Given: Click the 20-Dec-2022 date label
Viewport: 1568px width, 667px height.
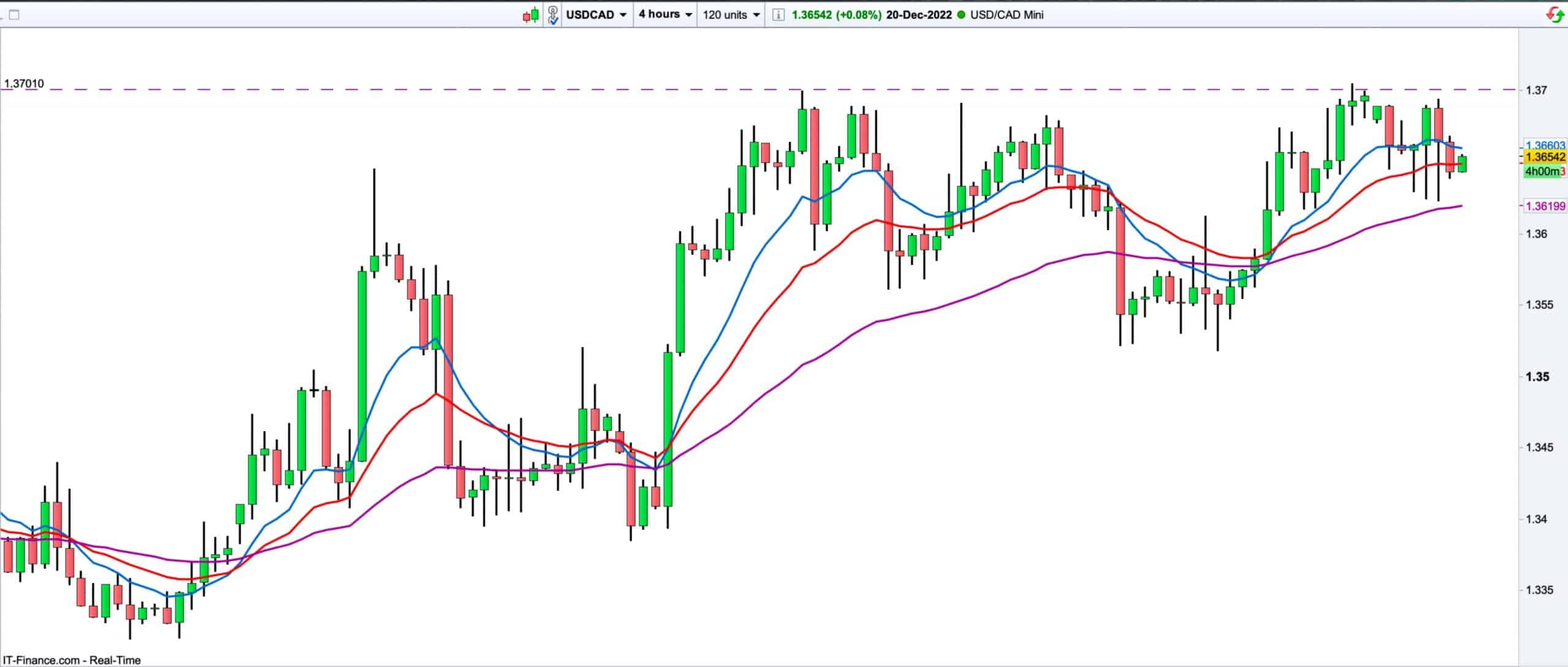Looking at the screenshot, I should tap(919, 15).
